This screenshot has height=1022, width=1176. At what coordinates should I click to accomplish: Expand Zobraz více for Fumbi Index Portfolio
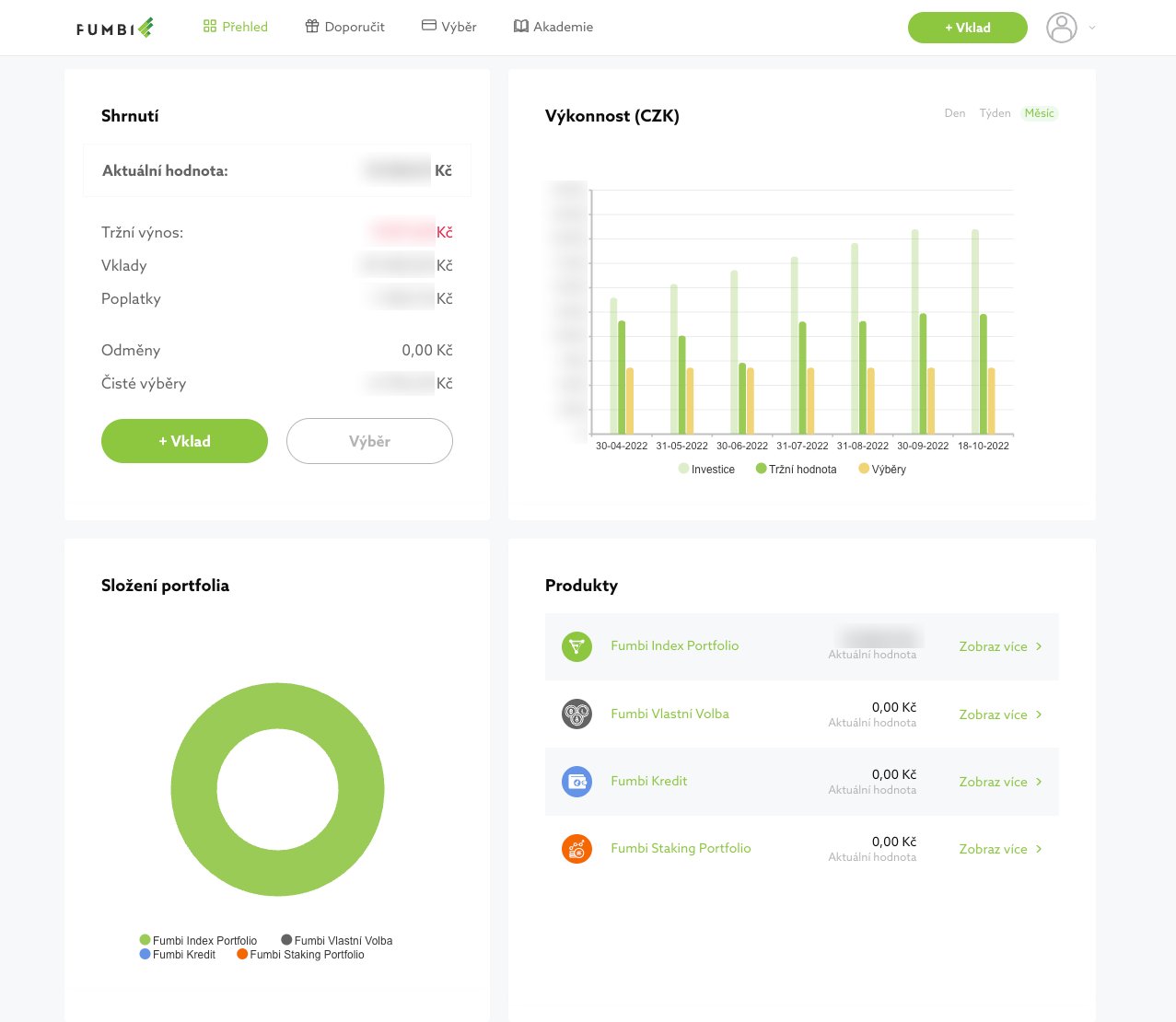[1000, 646]
